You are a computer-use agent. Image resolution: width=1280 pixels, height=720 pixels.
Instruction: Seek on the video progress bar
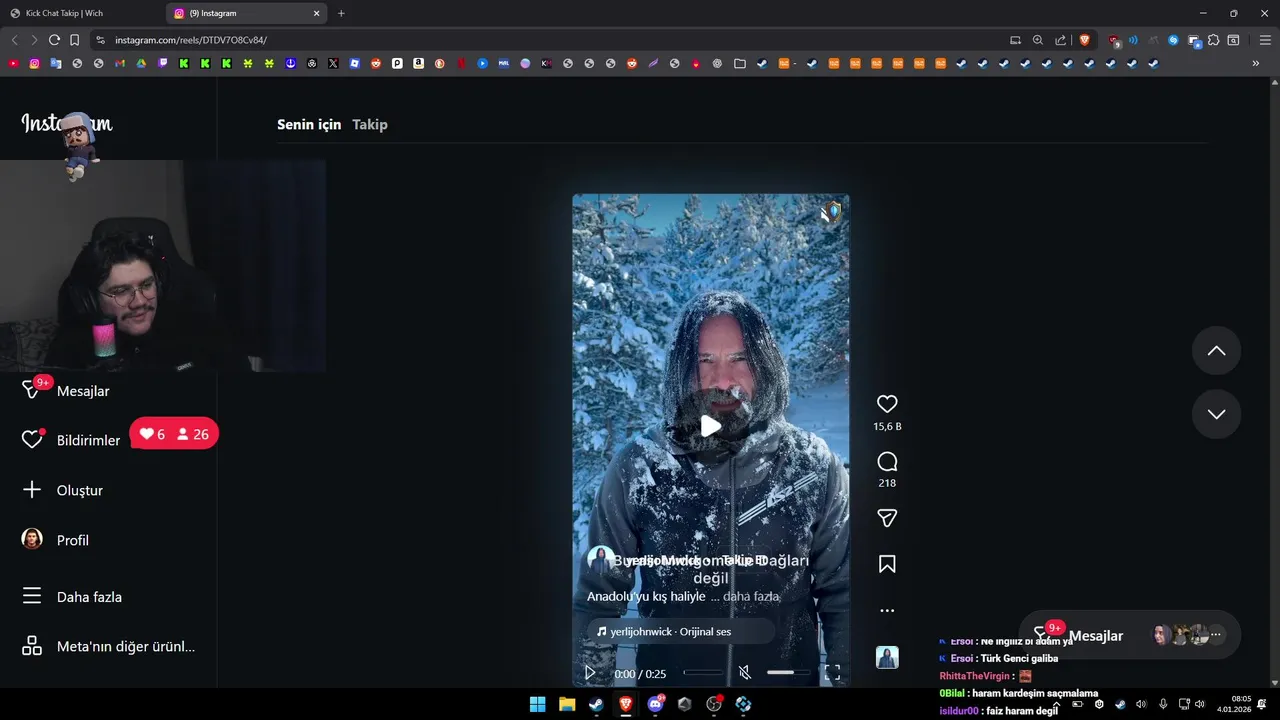[703, 673]
